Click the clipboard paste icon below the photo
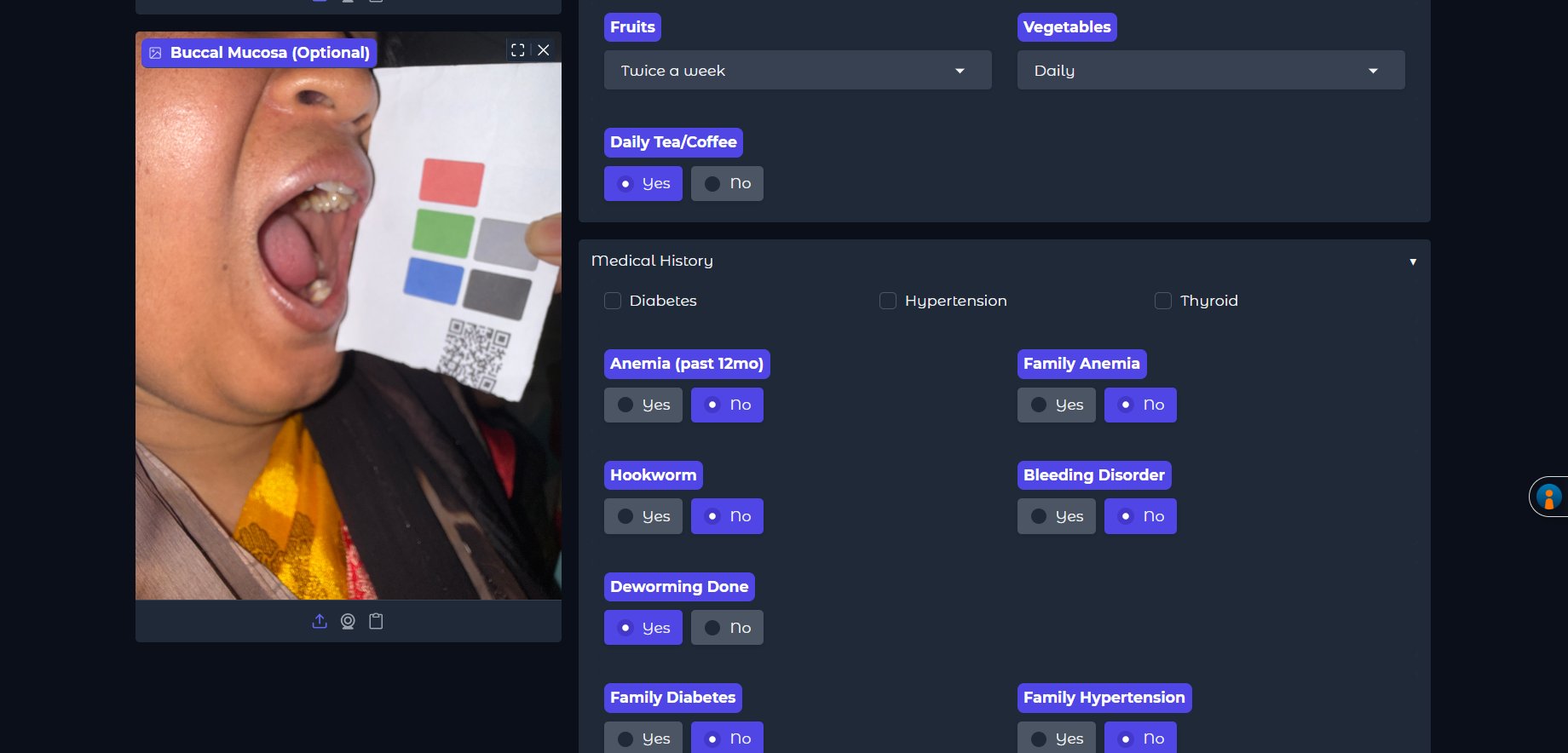The height and width of the screenshot is (753, 1568). point(376,621)
